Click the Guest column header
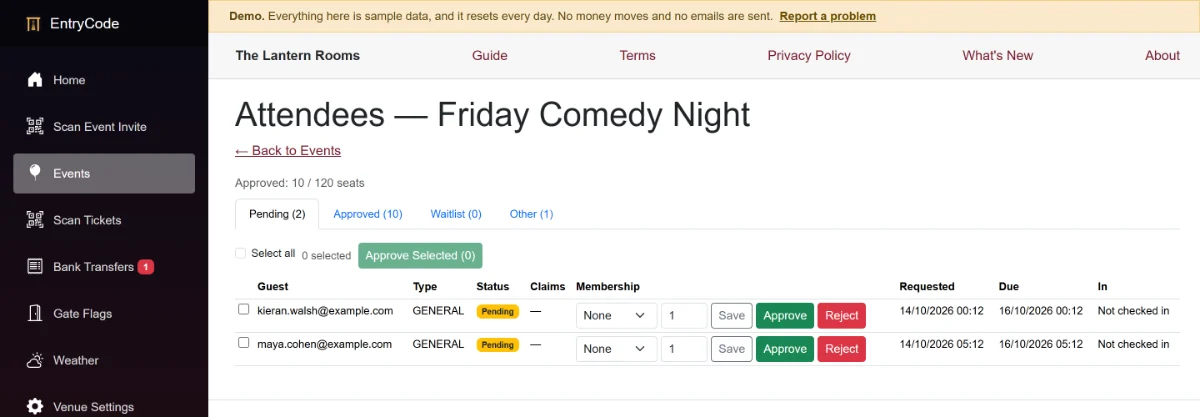Viewport: 1200px width, 417px height. tap(273, 287)
